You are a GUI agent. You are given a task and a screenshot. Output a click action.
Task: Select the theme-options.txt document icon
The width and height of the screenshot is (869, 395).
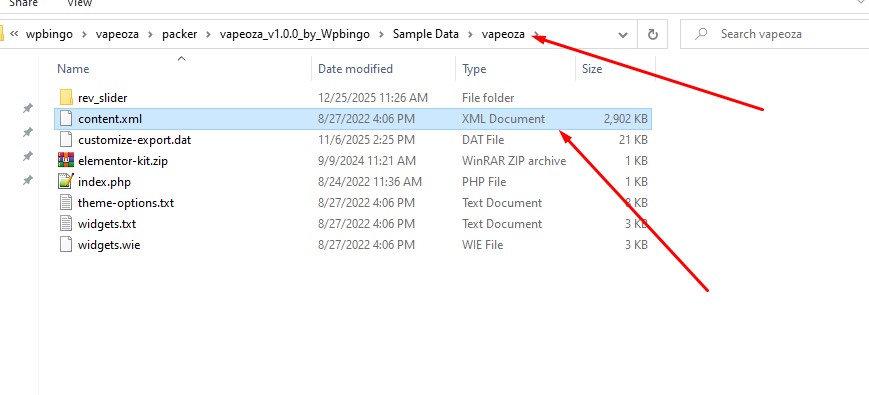(x=66, y=203)
